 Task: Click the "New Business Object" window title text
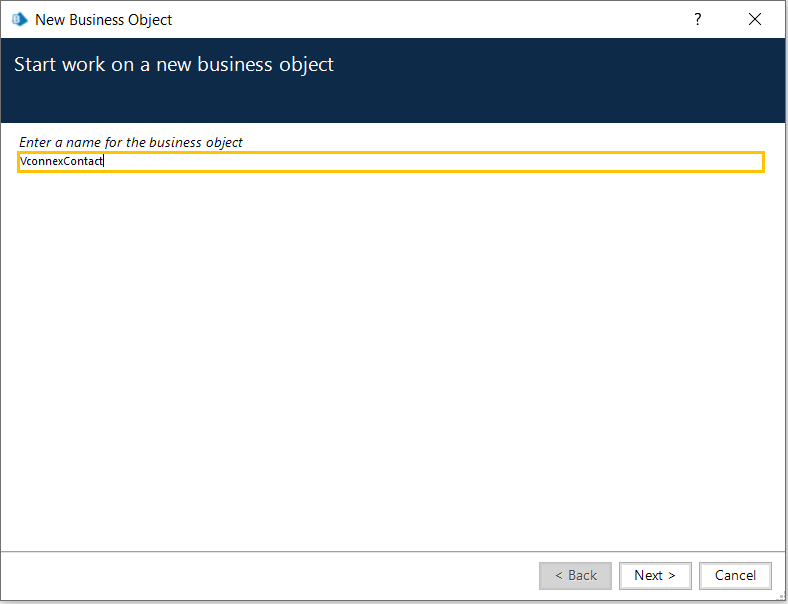click(x=103, y=19)
